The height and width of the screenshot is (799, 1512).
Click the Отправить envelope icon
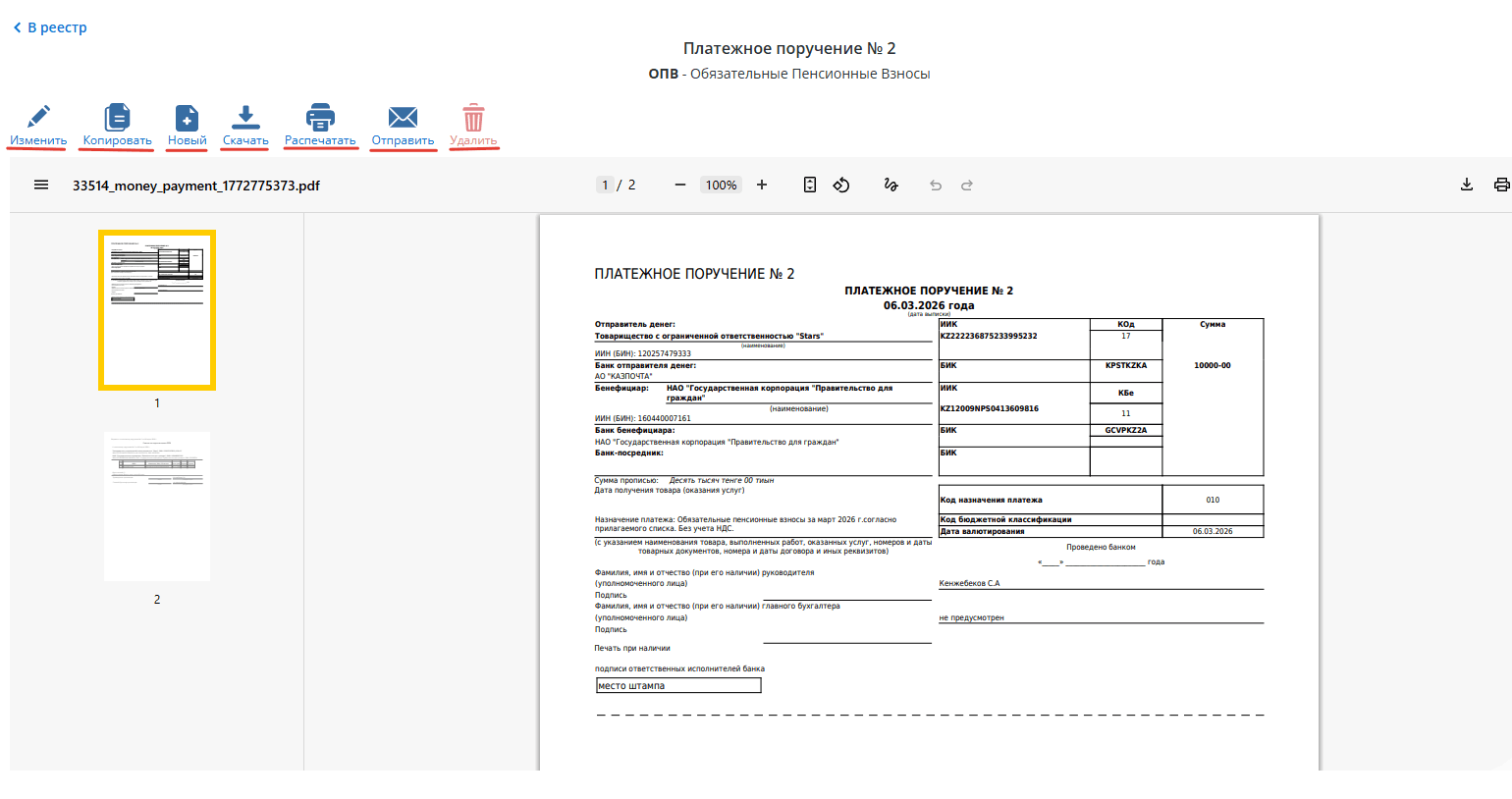pos(403,118)
